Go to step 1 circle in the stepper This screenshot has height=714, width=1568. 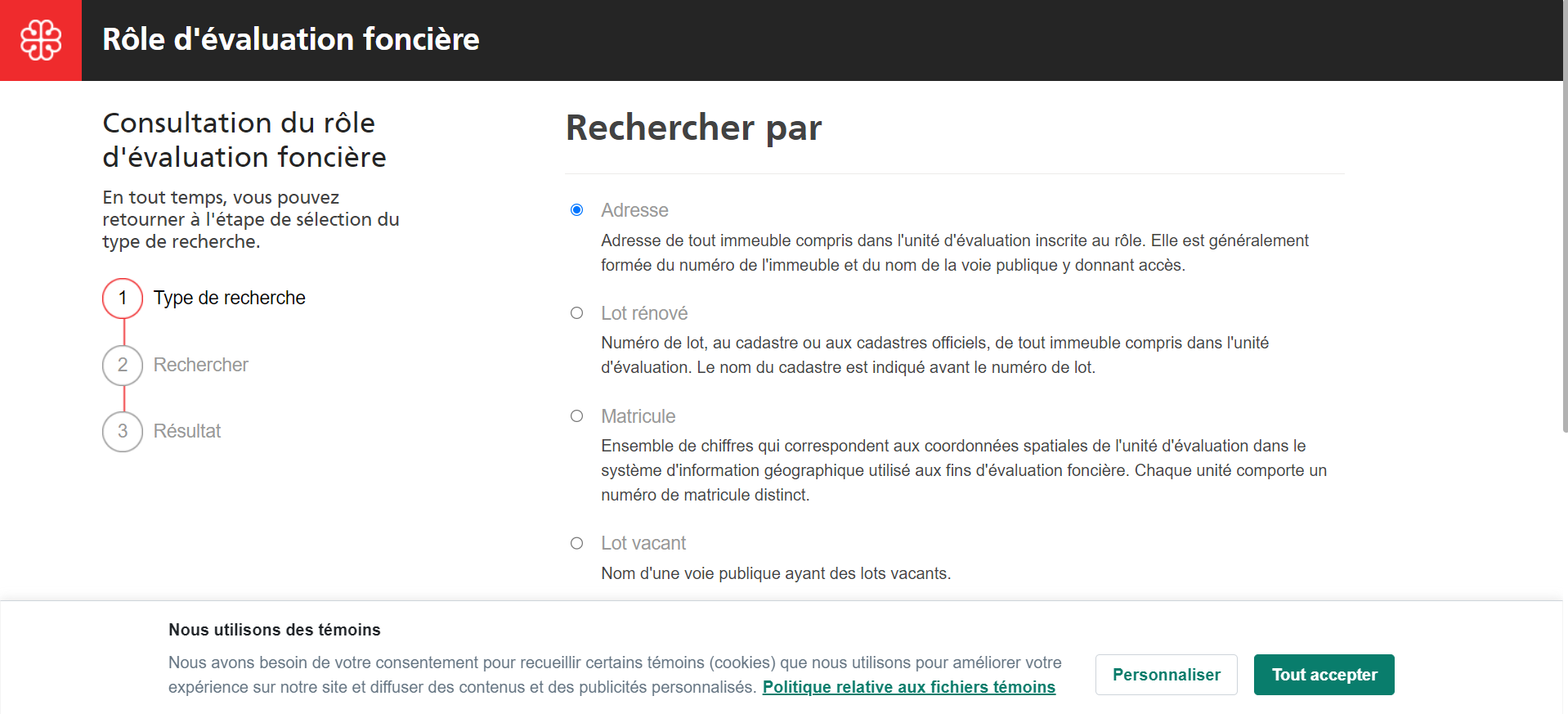coord(123,299)
